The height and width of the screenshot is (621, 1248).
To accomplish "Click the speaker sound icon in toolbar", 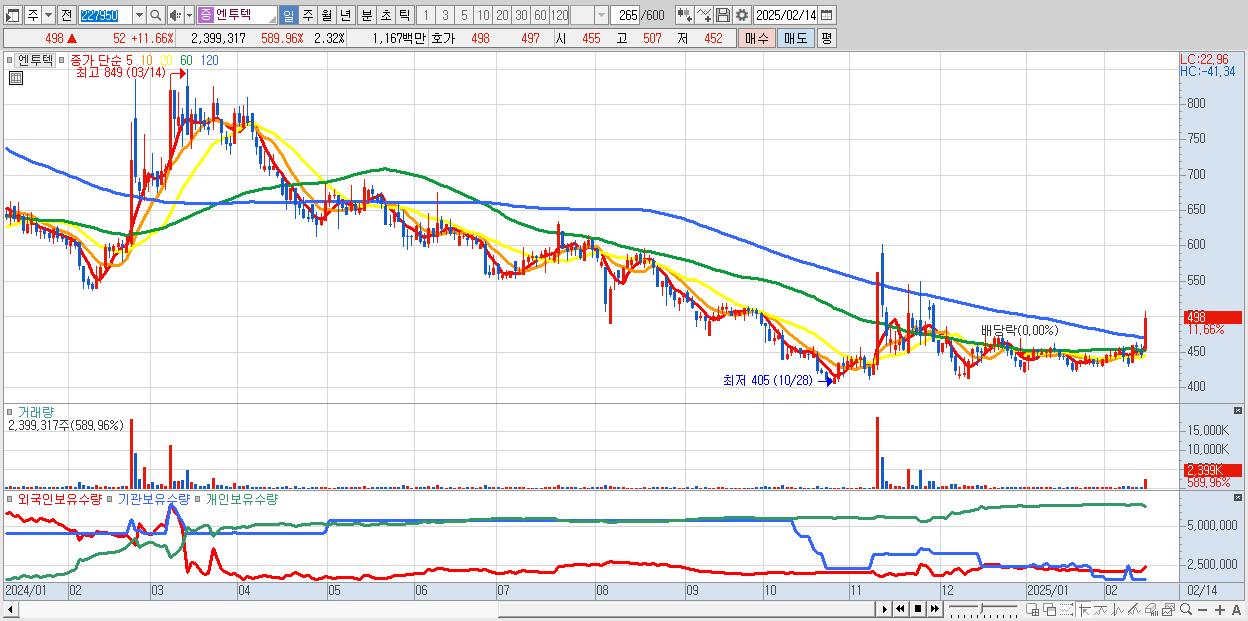I will click(175, 15).
